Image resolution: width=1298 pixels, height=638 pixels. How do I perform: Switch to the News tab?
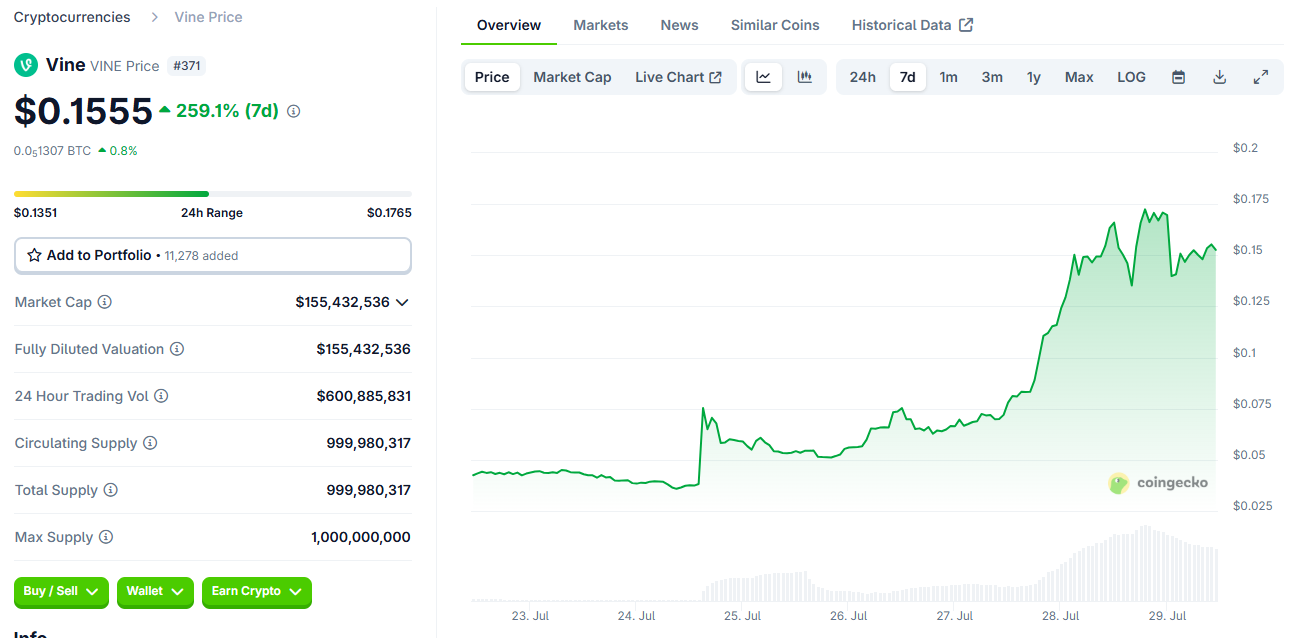680,25
